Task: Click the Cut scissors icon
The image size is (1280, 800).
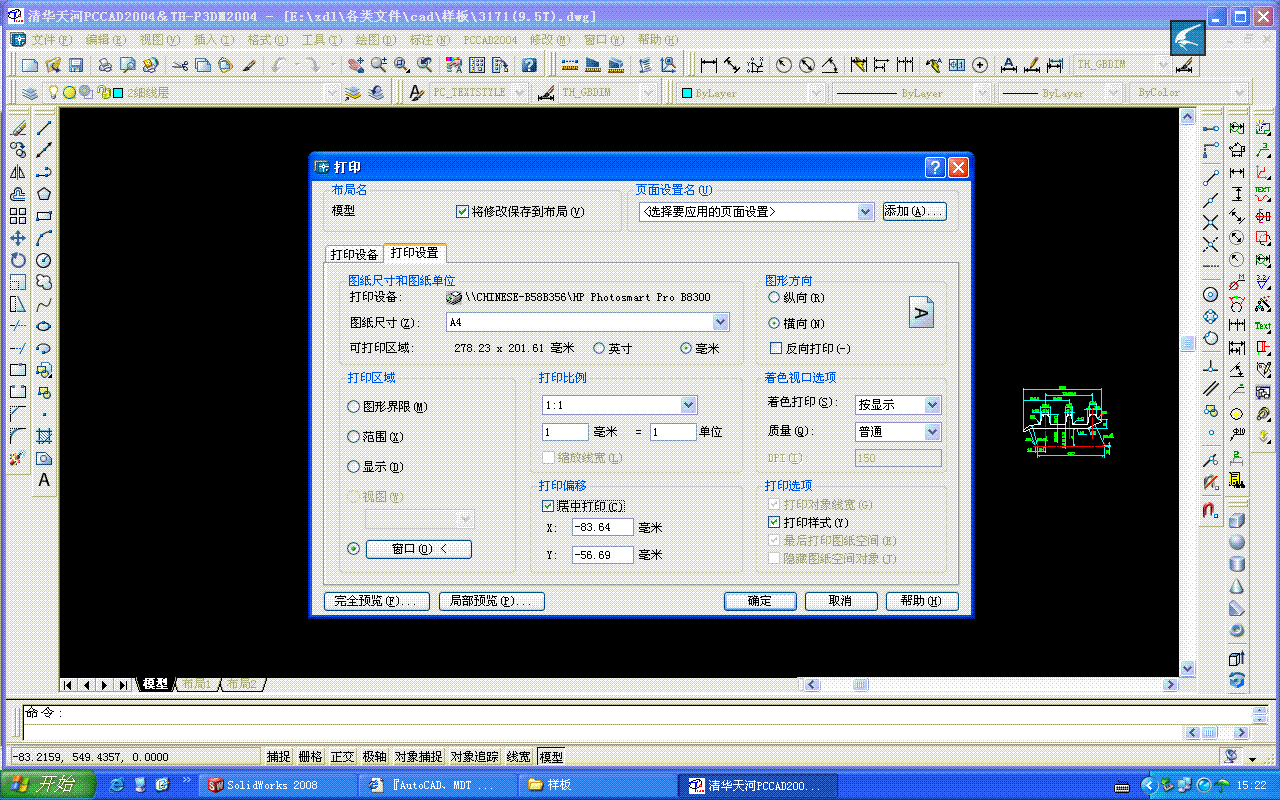Action: point(180,65)
